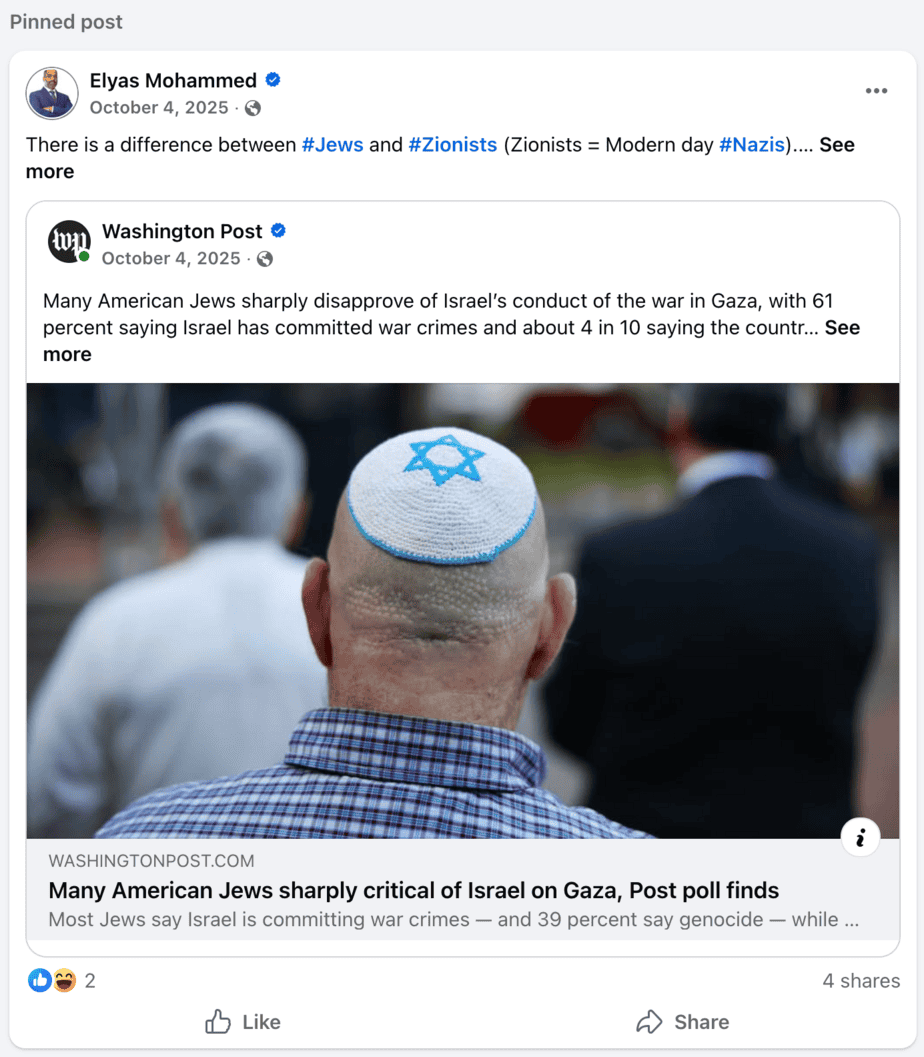This screenshot has width=924, height=1057.
Task: Open the #Jews hashtag
Action: coord(332,145)
